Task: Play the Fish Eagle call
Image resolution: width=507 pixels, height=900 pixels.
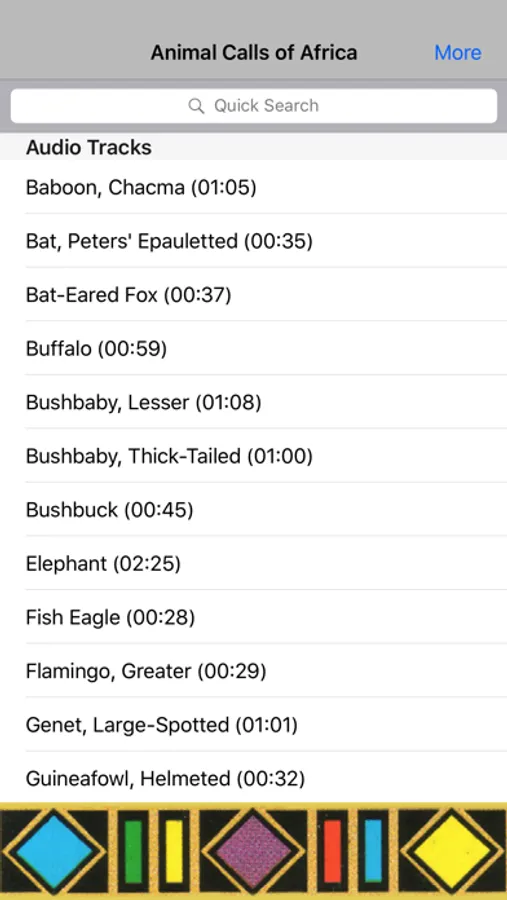Action: click(x=253, y=617)
